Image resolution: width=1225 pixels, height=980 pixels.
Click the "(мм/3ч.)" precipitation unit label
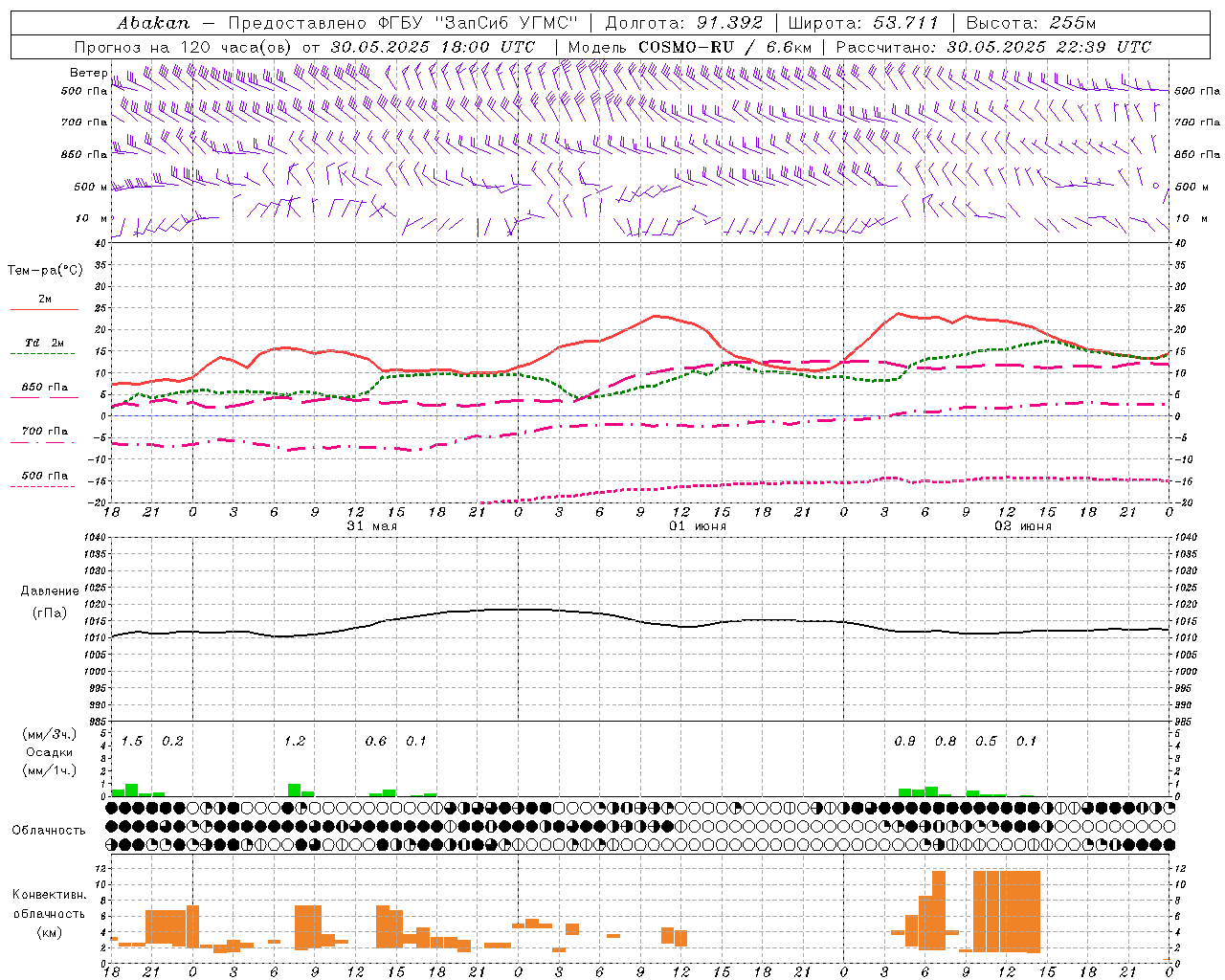pyautogui.click(x=50, y=735)
